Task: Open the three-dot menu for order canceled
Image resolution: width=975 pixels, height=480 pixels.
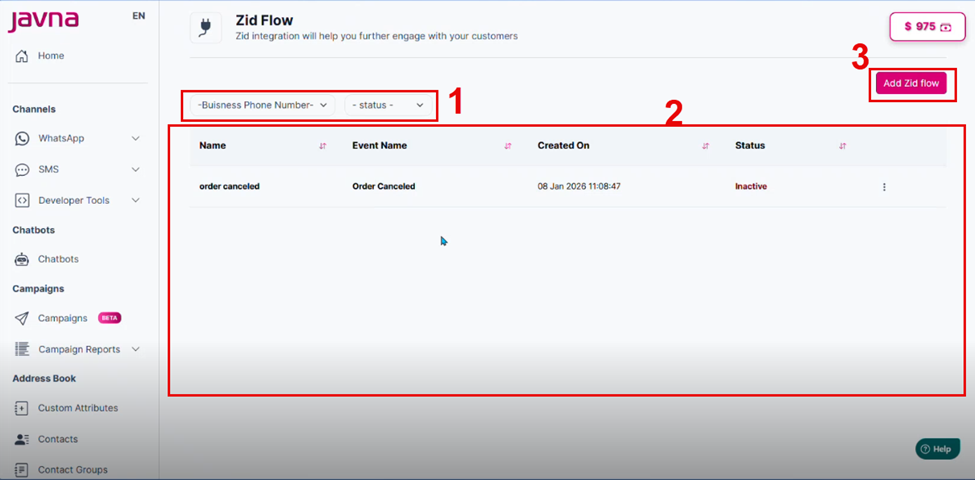Action: point(884,187)
